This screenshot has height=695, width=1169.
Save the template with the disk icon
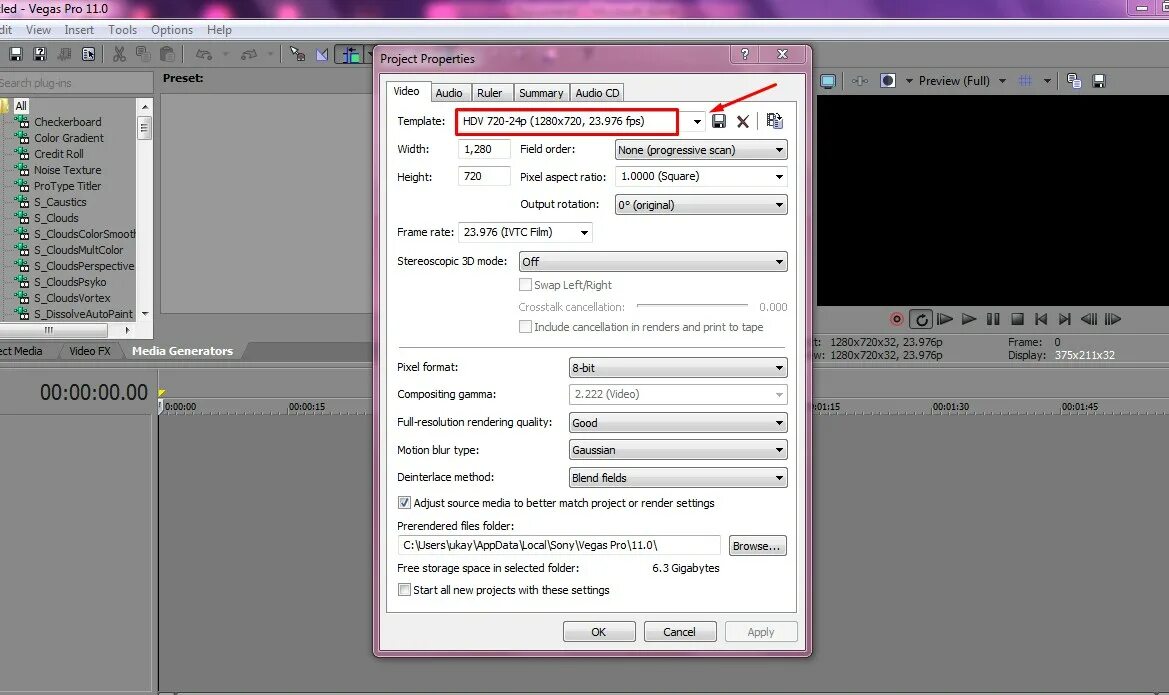(719, 121)
